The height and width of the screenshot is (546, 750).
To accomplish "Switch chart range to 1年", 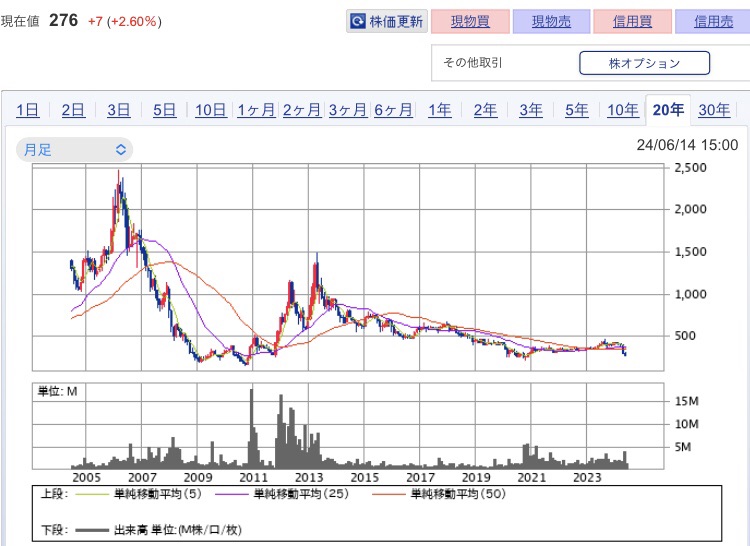I will click(440, 110).
